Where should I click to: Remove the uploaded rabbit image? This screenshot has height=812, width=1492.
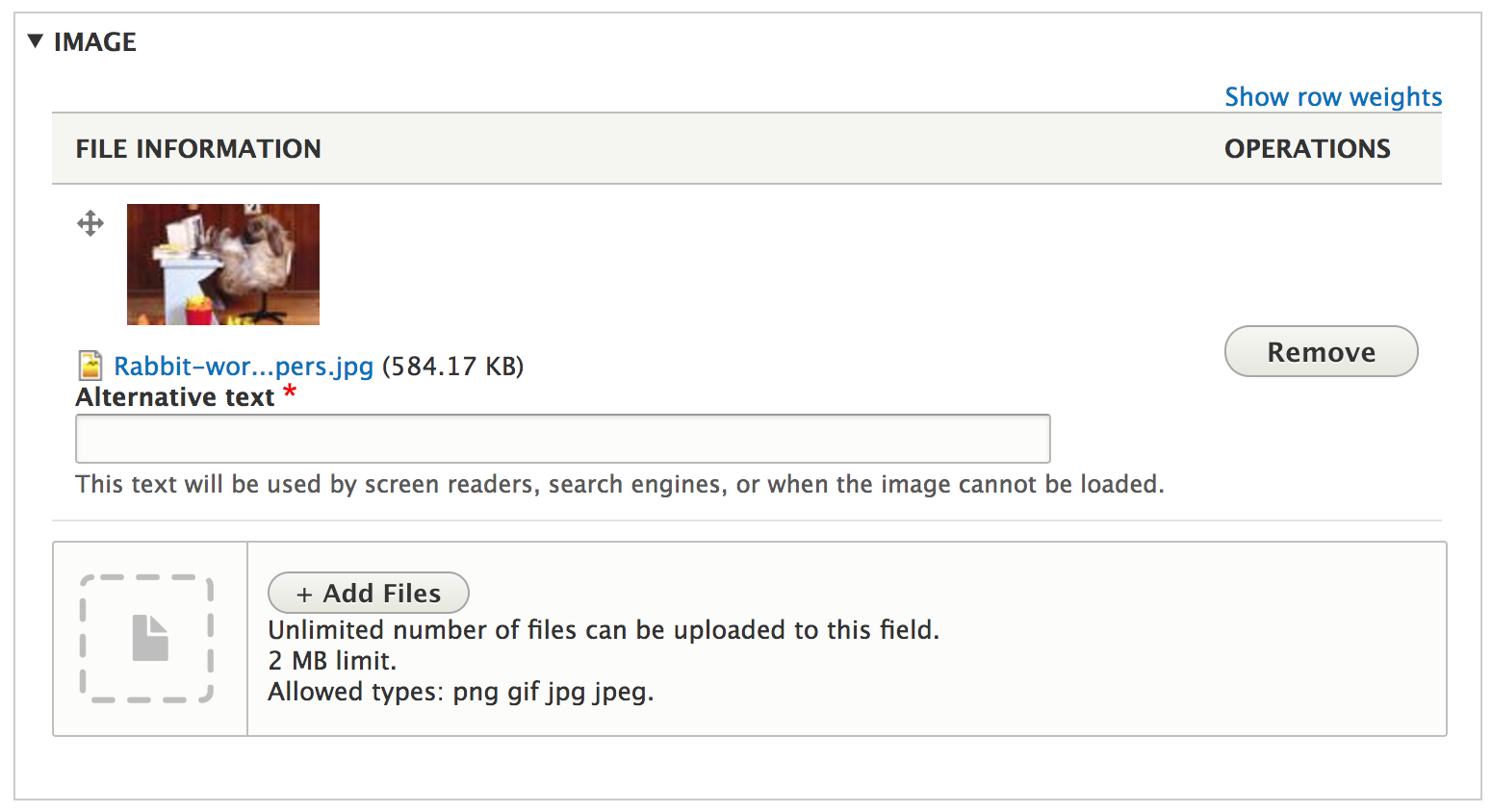pyautogui.click(x=1321, y=351)
